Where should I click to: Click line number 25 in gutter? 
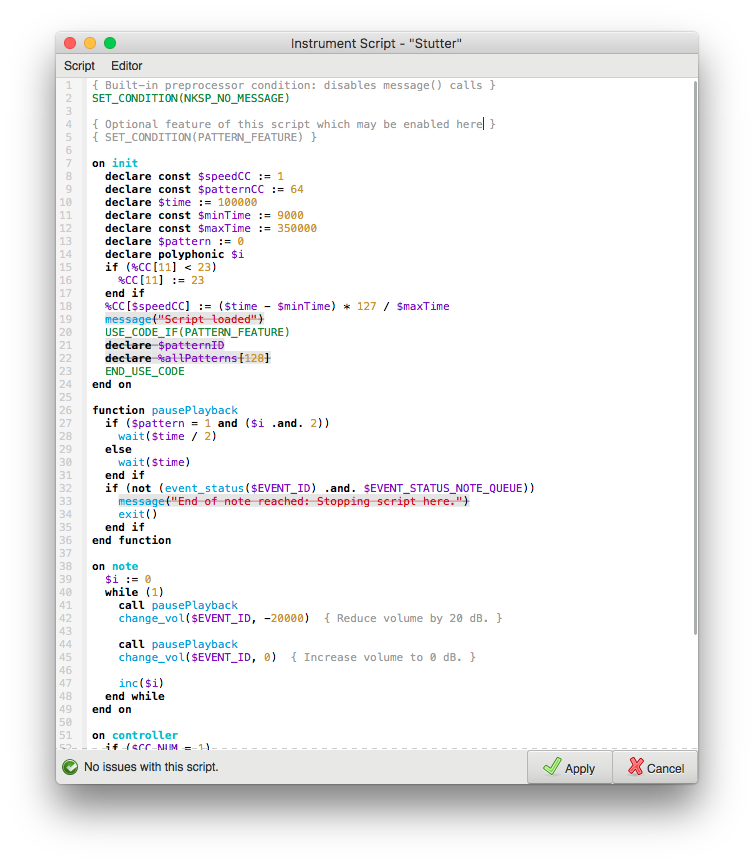[x=66, y=397]
